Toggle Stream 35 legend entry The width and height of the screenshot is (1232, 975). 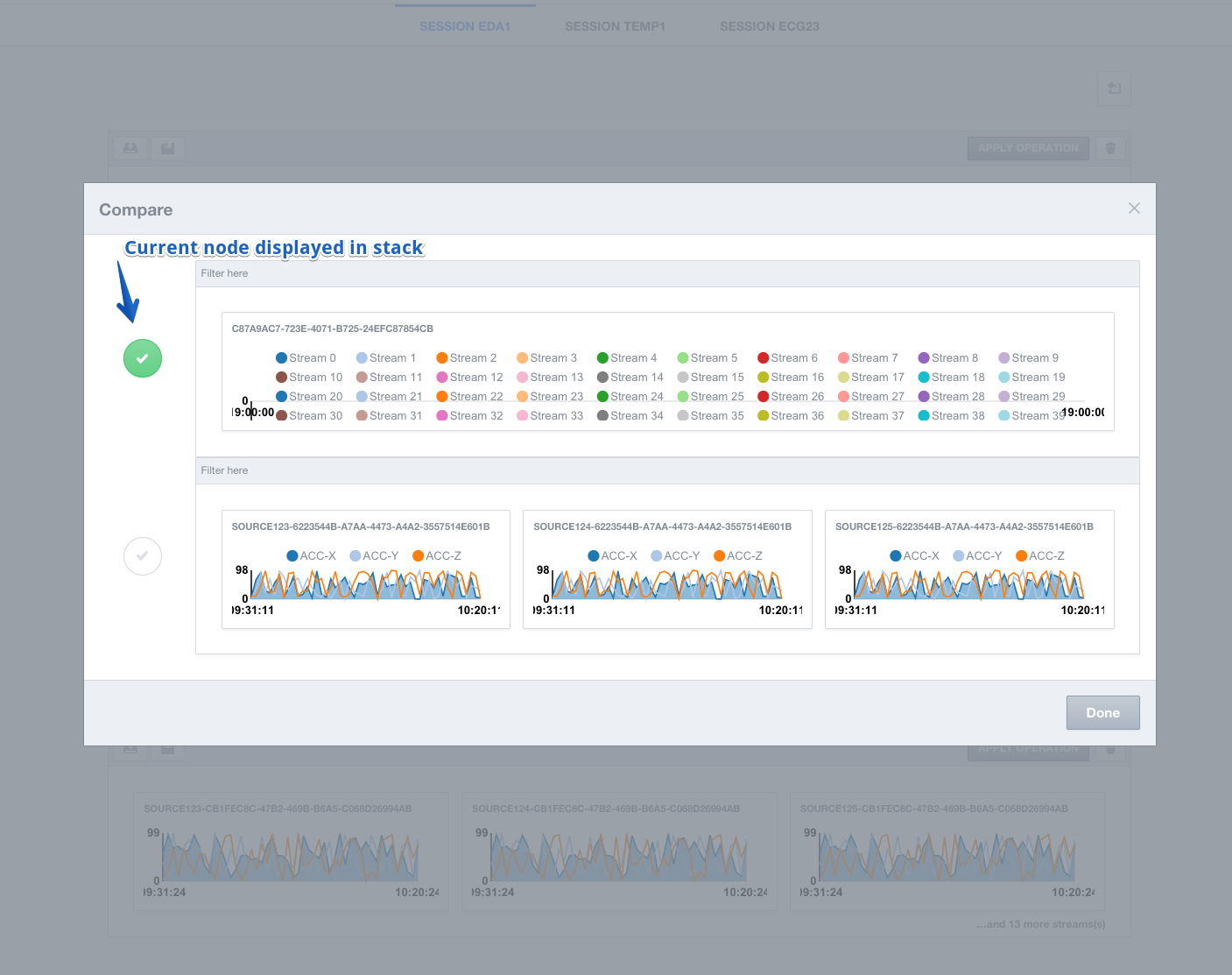pos(711,415)
